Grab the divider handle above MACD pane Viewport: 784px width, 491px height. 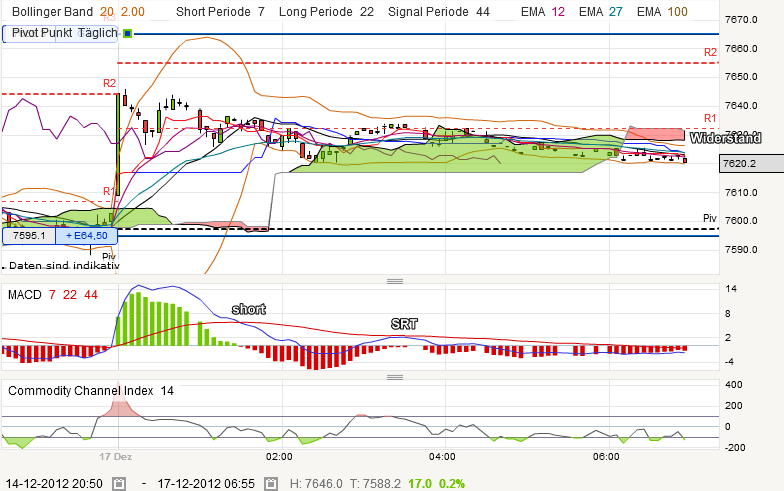(395, 282)
